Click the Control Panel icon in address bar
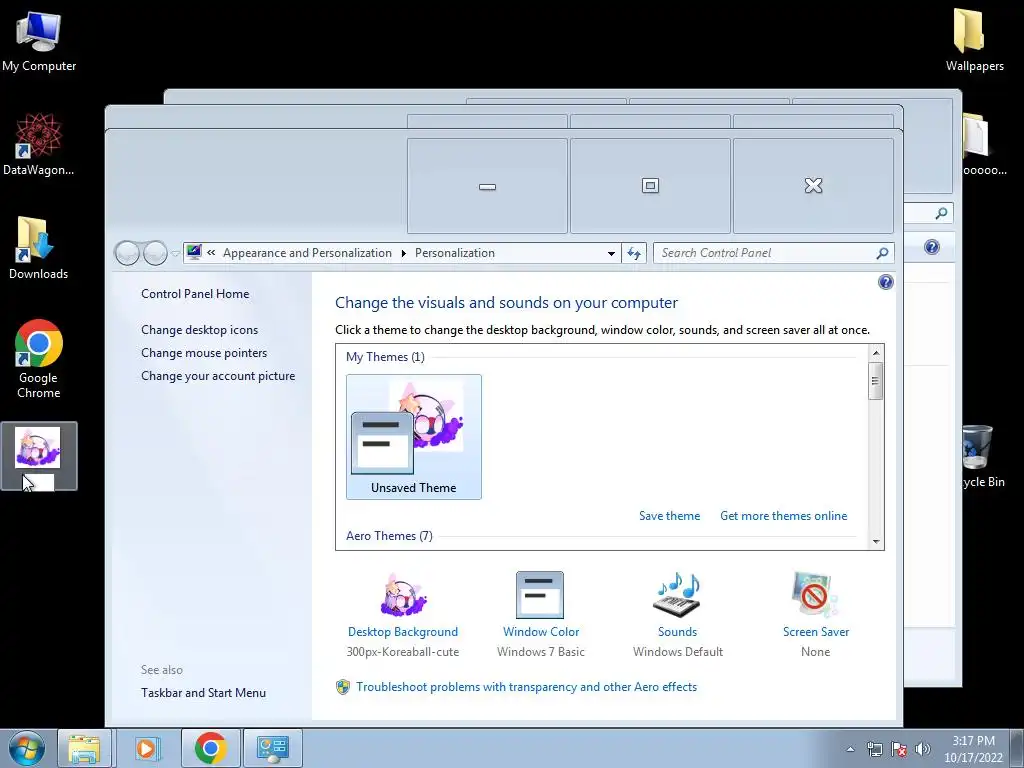 [194, 252]
